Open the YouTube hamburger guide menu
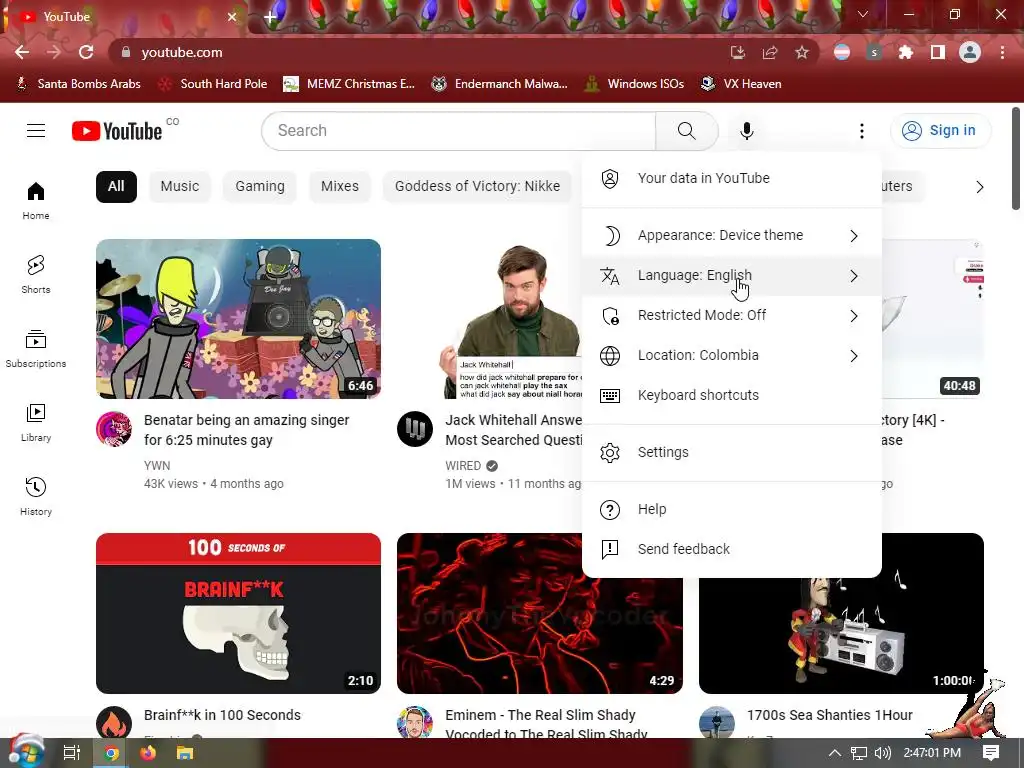1024x768 pixels. (36, 131)
